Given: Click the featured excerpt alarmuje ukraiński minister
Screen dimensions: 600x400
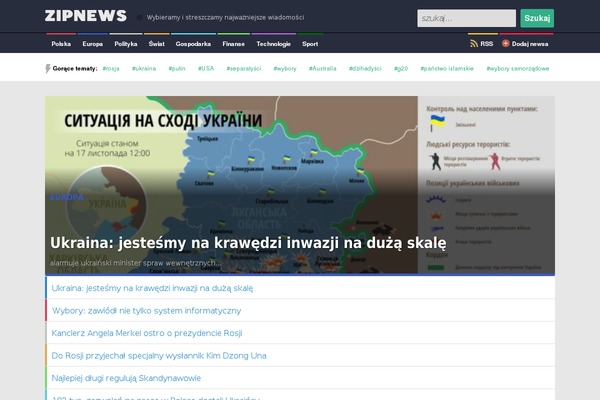Looking at the screenshot, I should coord(135,263).
